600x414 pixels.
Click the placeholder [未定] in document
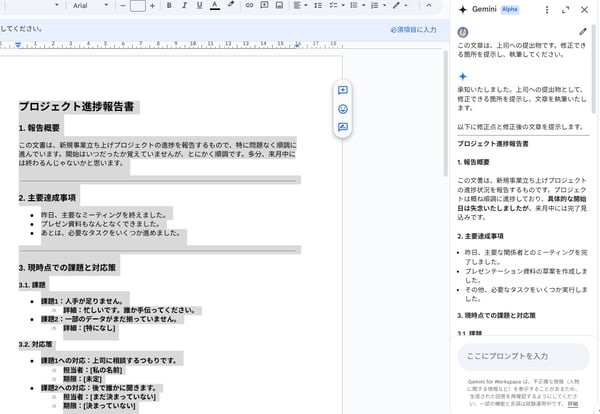[x=93, y=379]
